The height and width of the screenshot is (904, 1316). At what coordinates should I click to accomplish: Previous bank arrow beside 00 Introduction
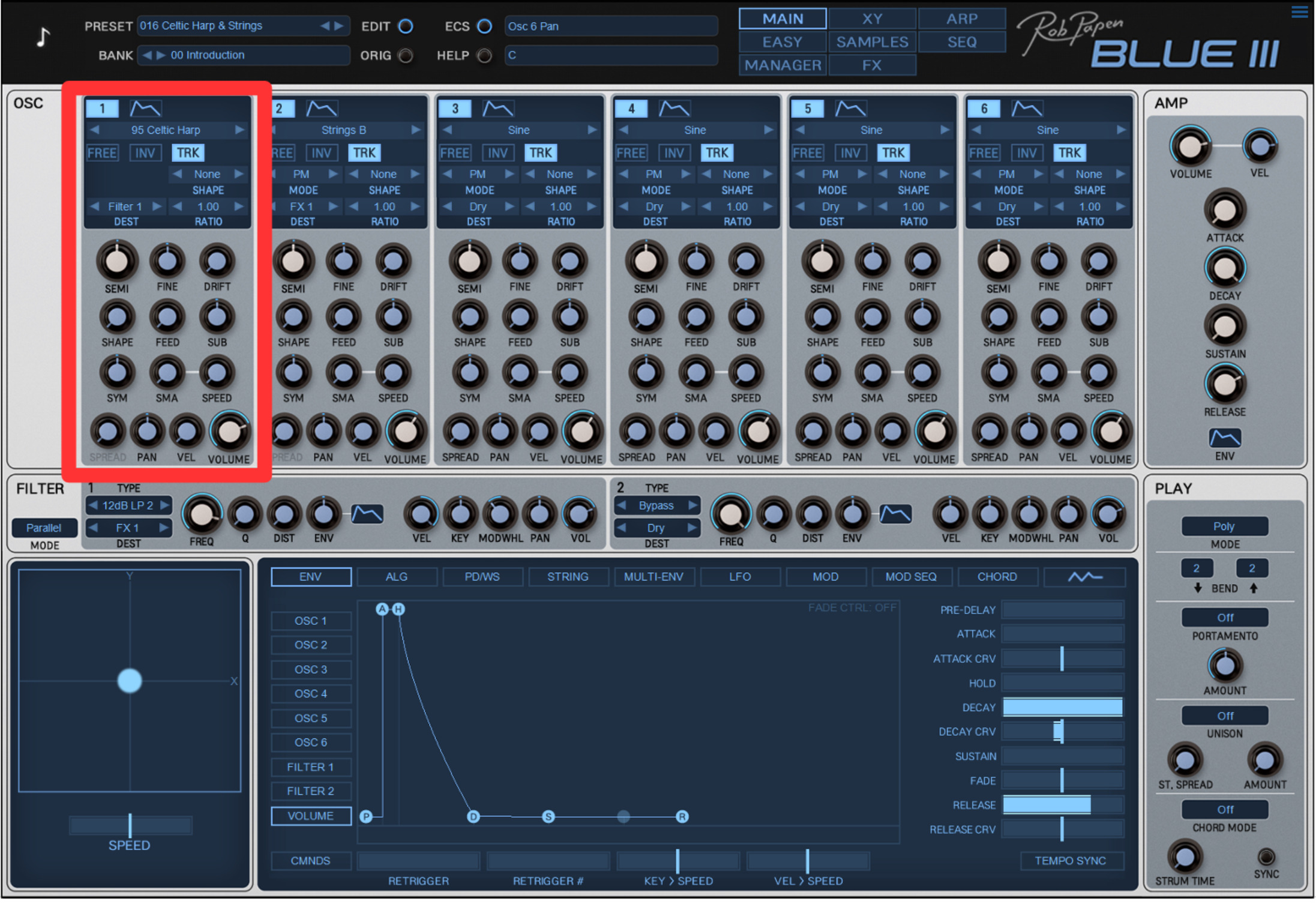coord(146,55)
